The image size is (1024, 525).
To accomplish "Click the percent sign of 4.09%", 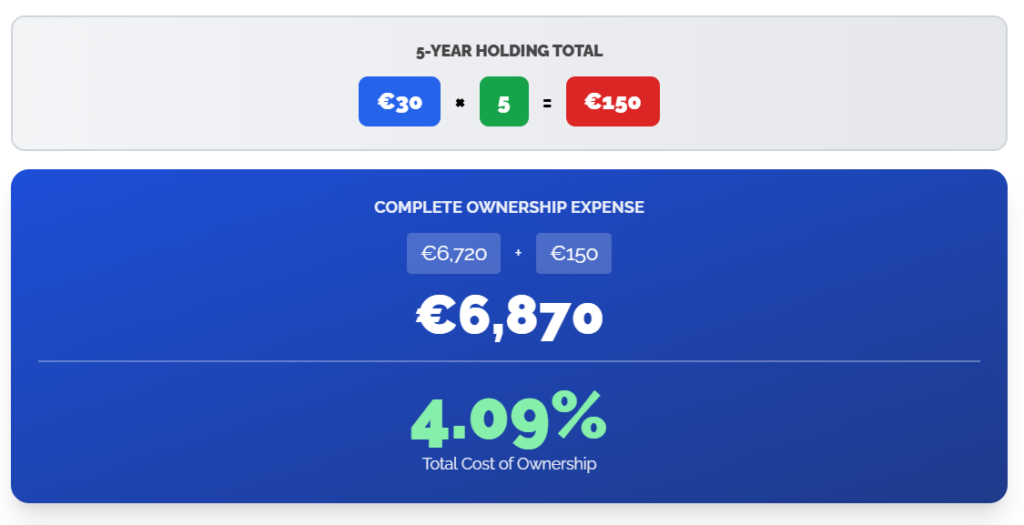I will click(x=579, y=418).
